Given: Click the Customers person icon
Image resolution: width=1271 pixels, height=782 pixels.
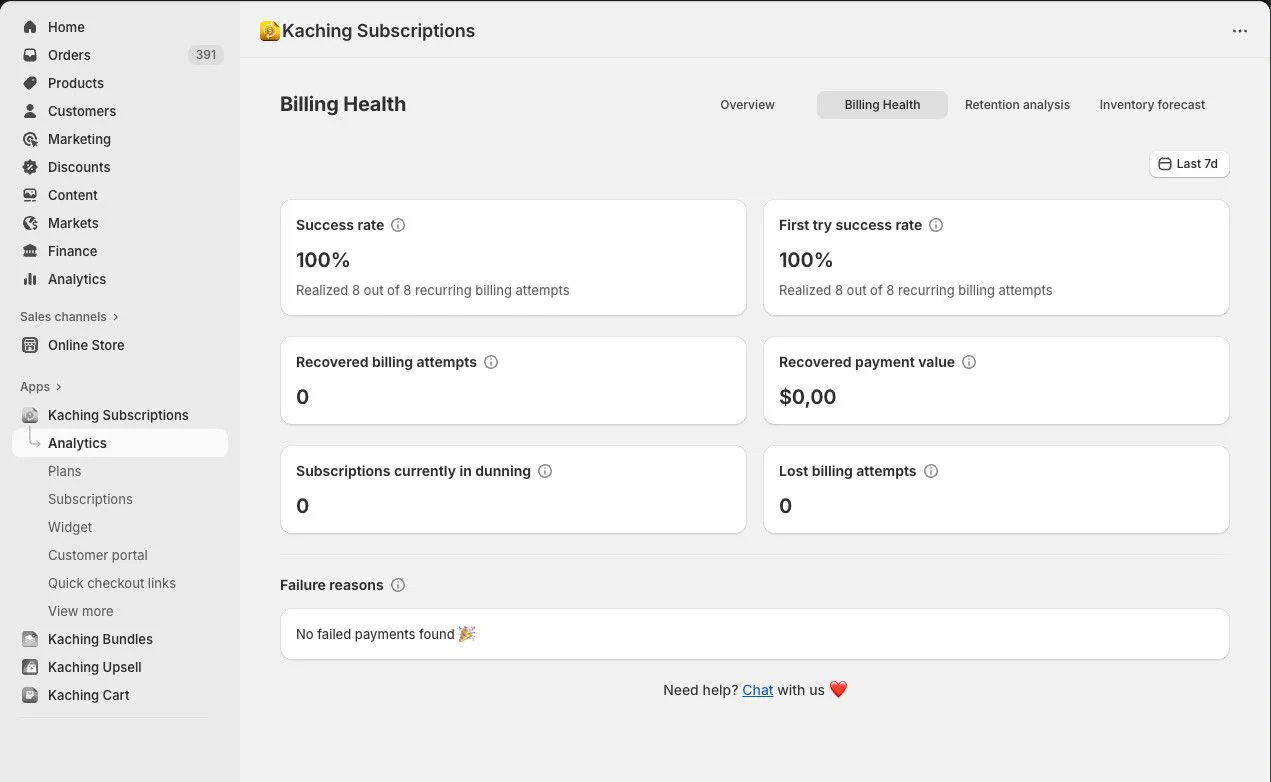Looking at the screenshot, I should 30,111.
